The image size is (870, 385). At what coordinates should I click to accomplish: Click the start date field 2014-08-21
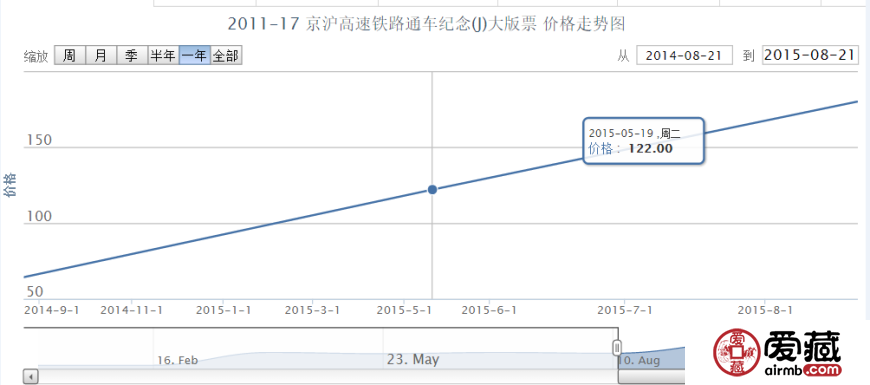pos(685,55)
